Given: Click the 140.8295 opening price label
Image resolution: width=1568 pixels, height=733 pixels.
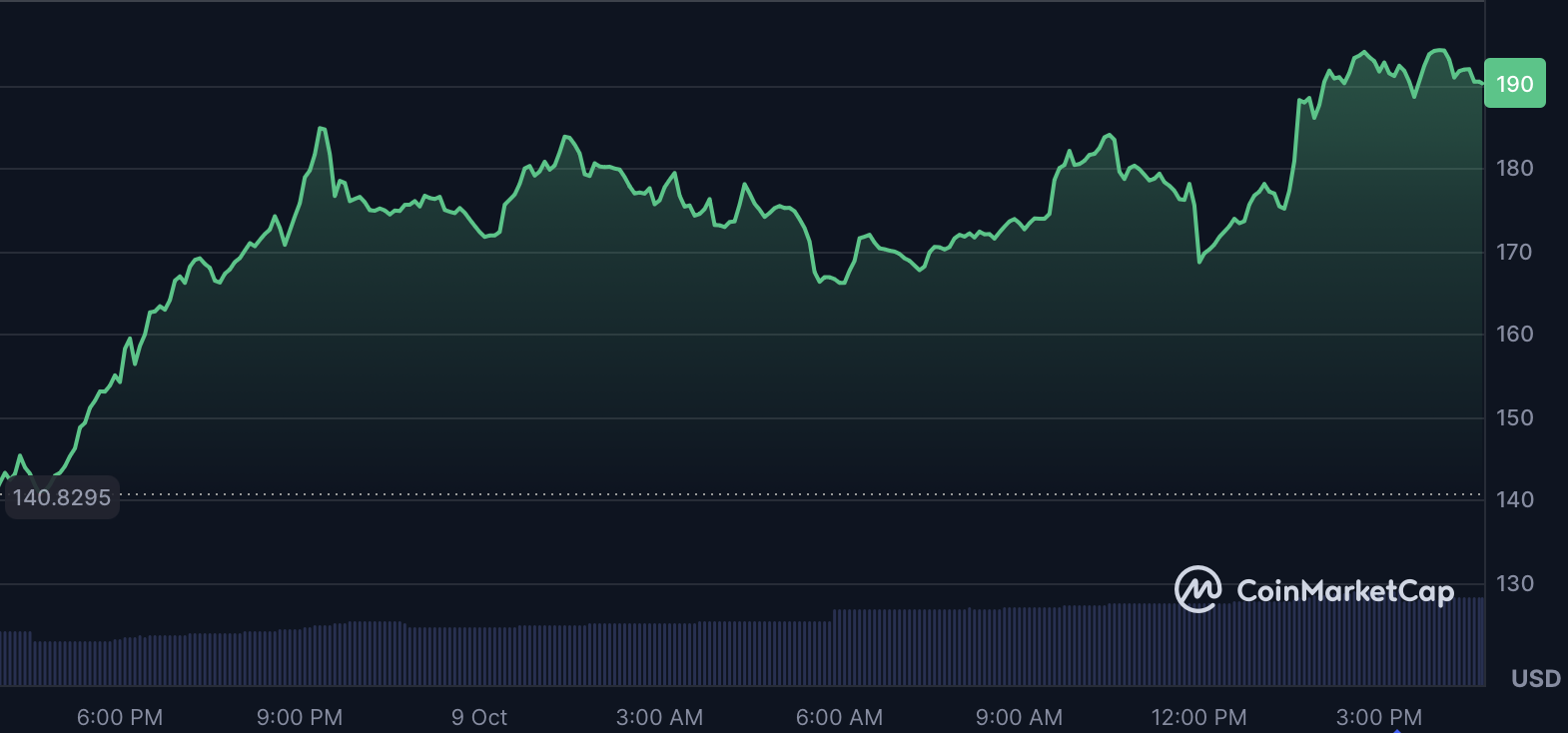Looking at the screenshot, I should (x=62, y=497).
